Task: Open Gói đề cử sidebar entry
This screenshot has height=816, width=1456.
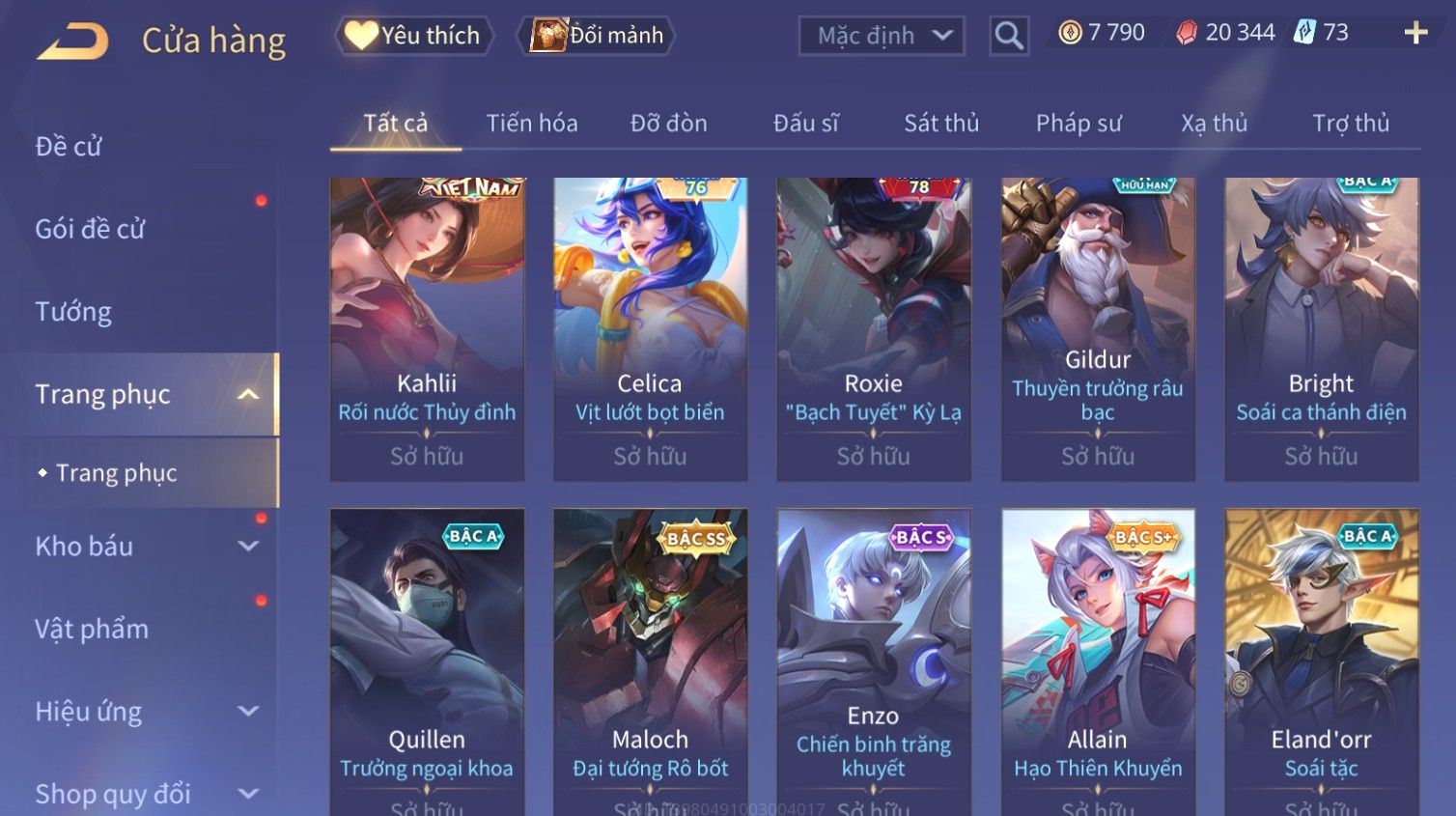Action: coord(90,229)
